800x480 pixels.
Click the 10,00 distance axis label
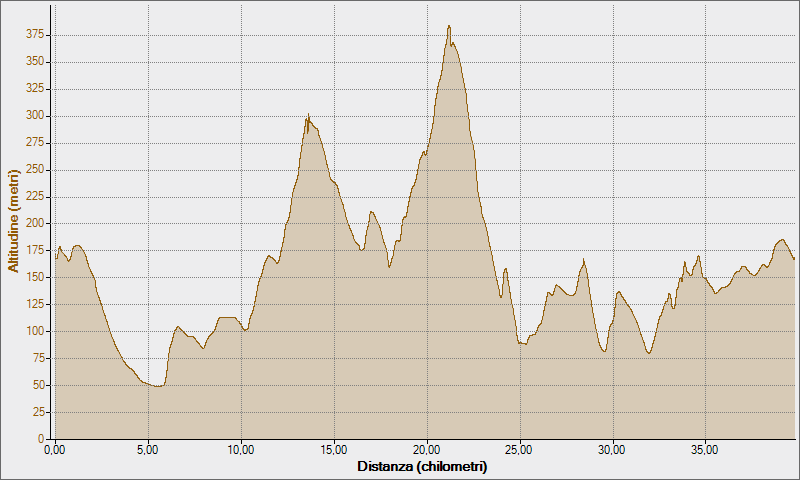[241, 450]
